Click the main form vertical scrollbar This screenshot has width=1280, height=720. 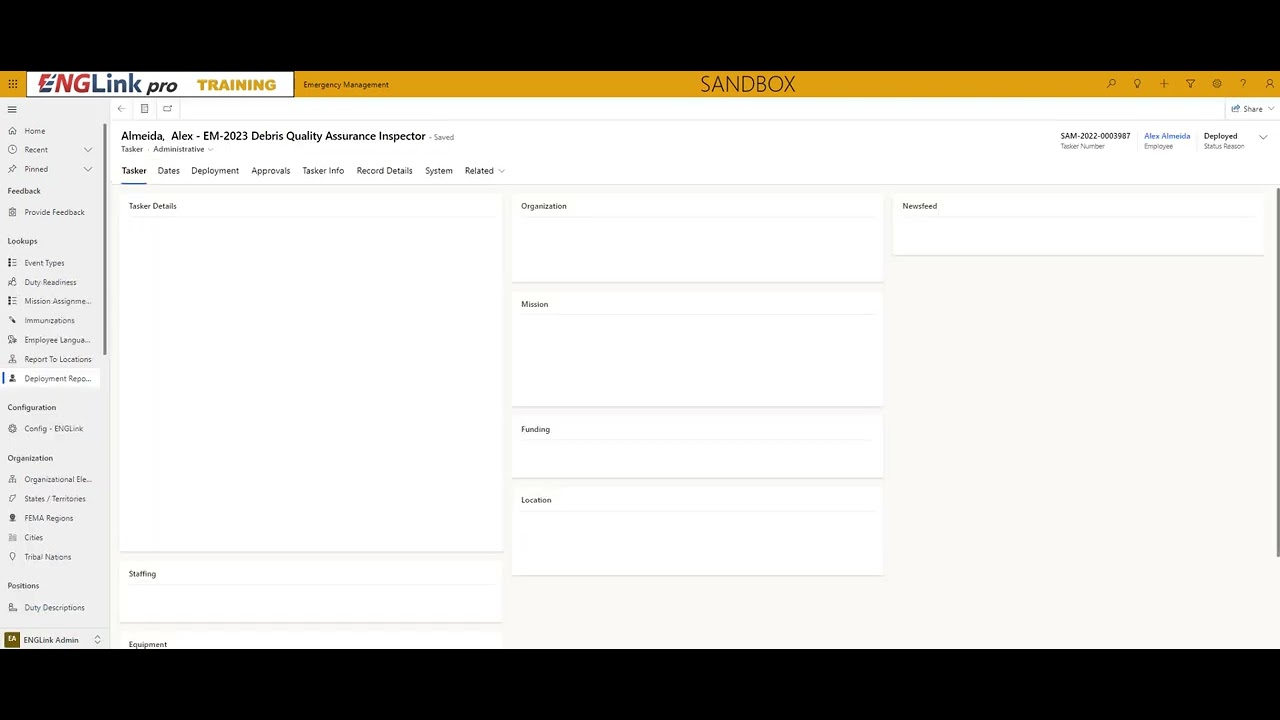pos(1277,372)
